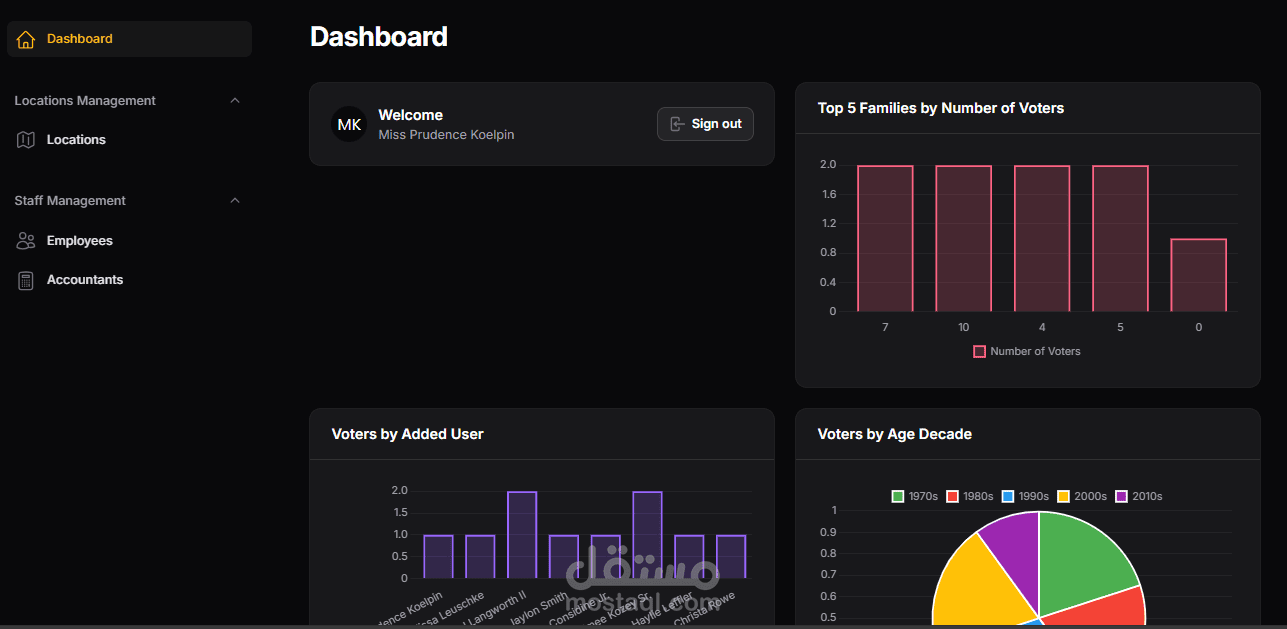Toggle the Number of Voters legend entry
1287x629 pixels.
point(1026,351)
